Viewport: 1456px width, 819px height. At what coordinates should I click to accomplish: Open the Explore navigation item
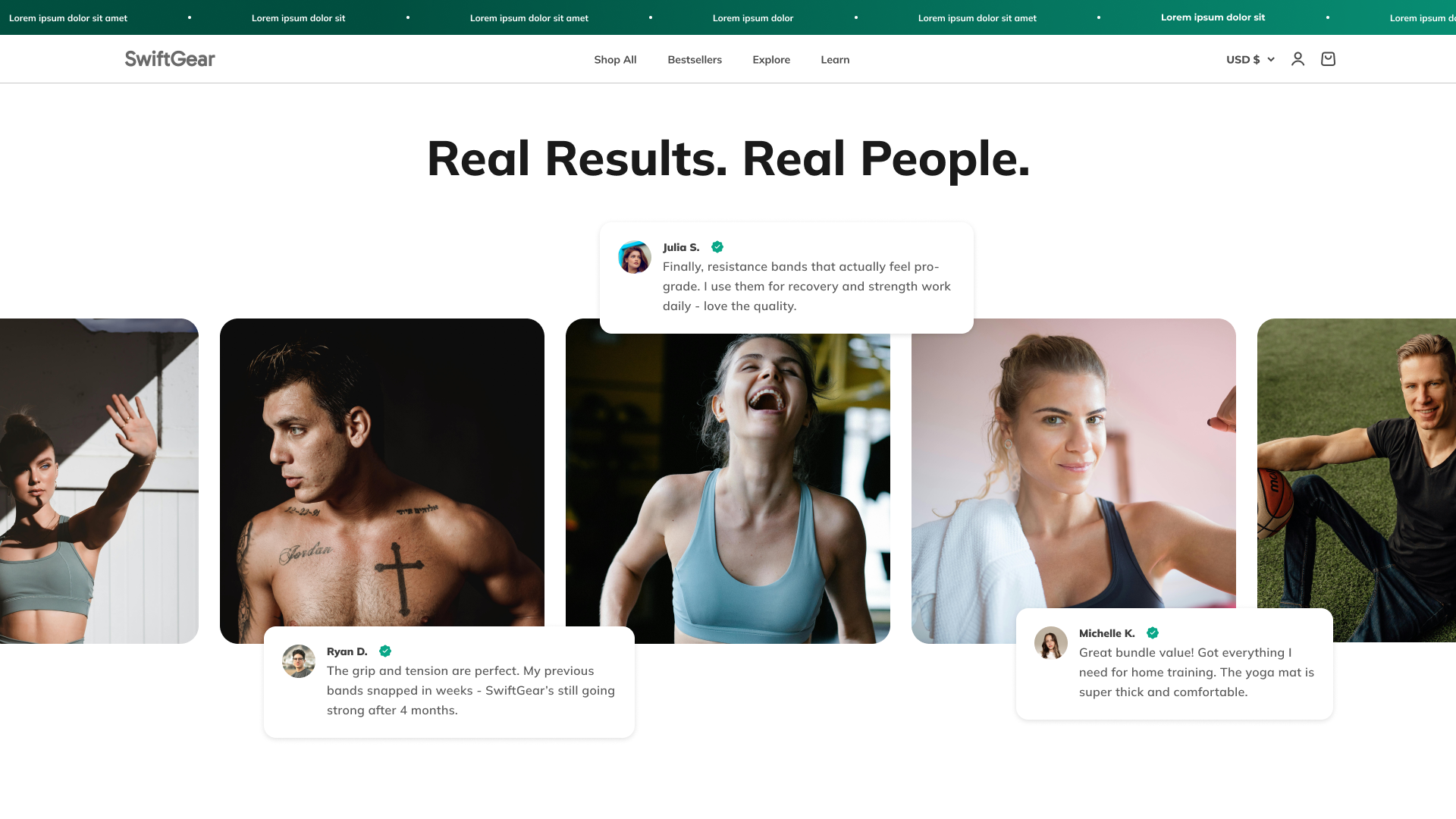click(771, 60)
